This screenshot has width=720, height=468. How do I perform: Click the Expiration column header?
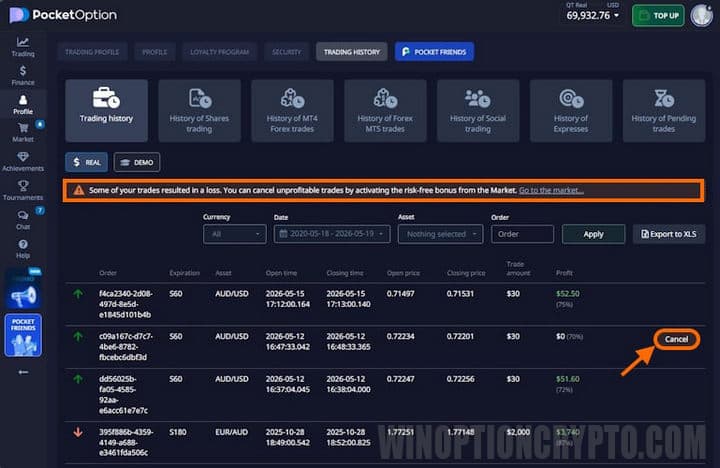point(185,273)
